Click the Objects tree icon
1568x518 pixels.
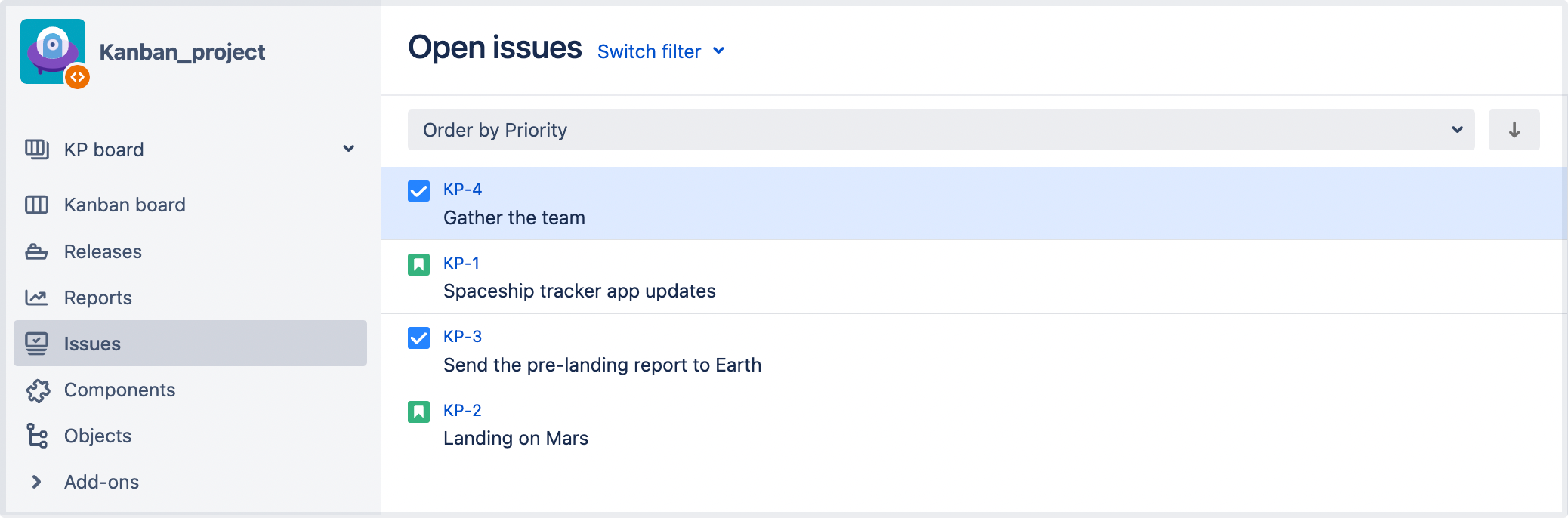[37, 436]
